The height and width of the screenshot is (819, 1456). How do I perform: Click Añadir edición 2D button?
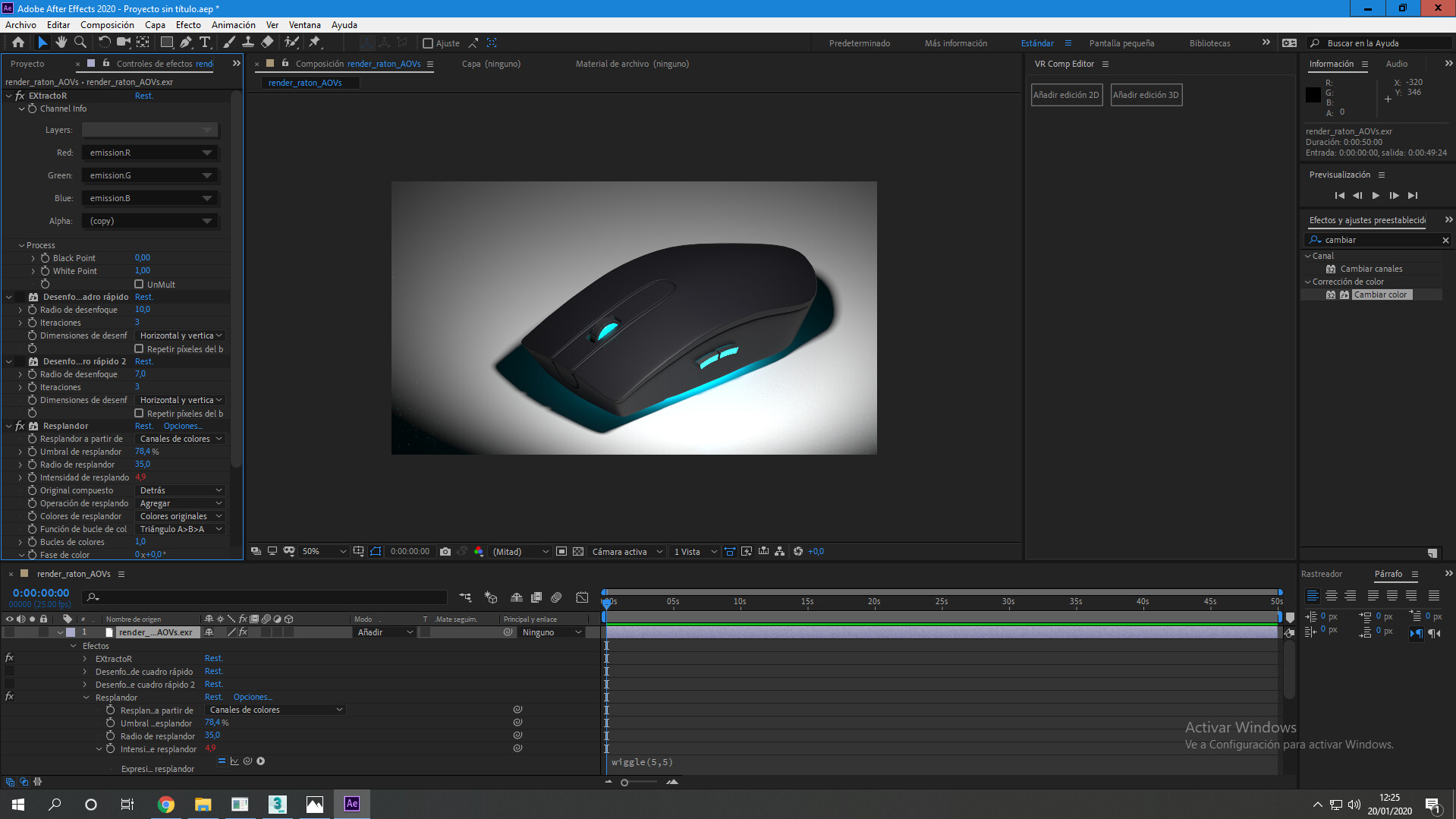(x=1066, y=94)
